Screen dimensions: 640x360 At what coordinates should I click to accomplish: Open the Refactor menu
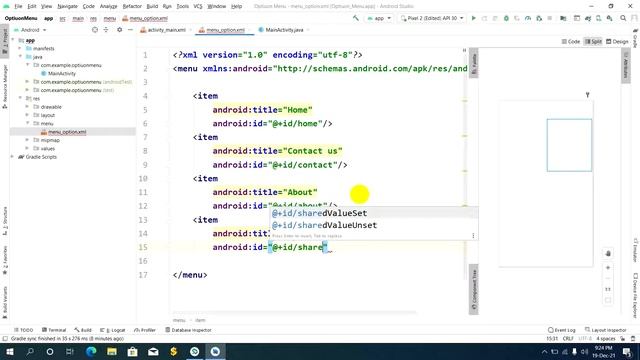tap(132, 7)
